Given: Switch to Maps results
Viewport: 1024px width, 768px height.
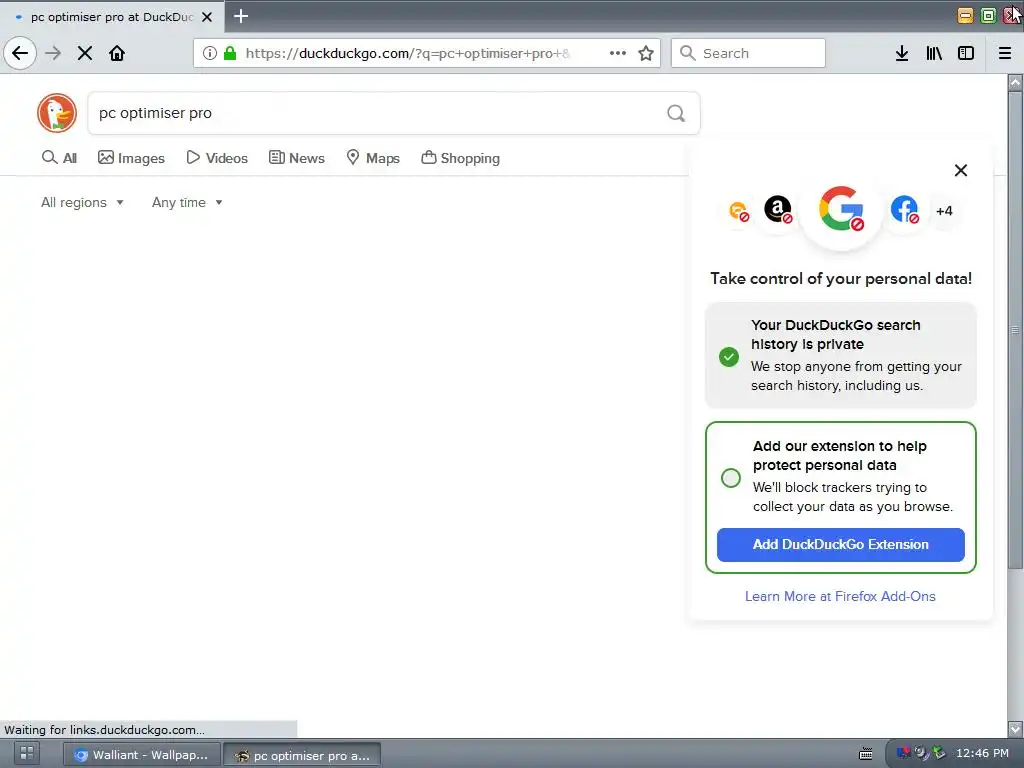Looking at the screenshot, I should tap(373, 158).
